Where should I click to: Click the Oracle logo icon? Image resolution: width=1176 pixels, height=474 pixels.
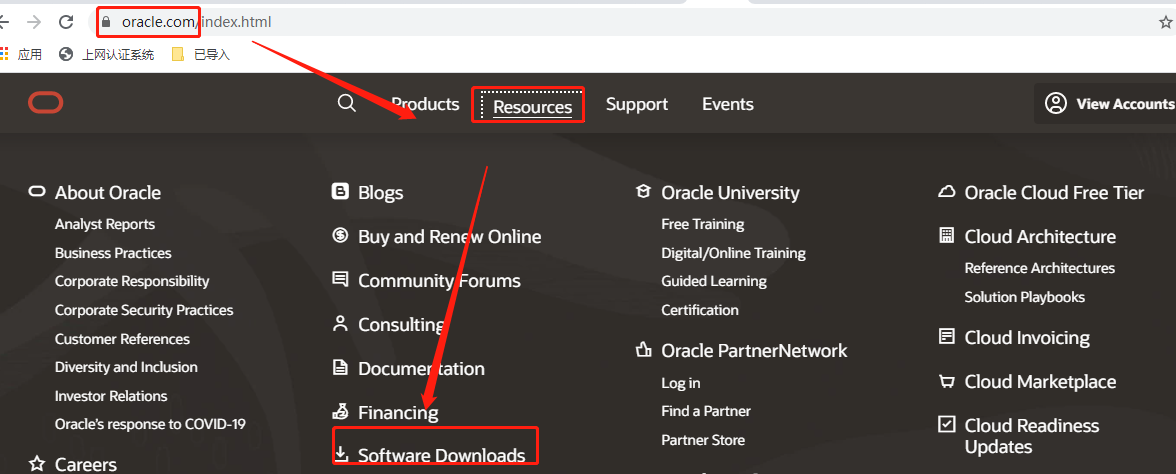pyautogui.click(x=46, y=104)
